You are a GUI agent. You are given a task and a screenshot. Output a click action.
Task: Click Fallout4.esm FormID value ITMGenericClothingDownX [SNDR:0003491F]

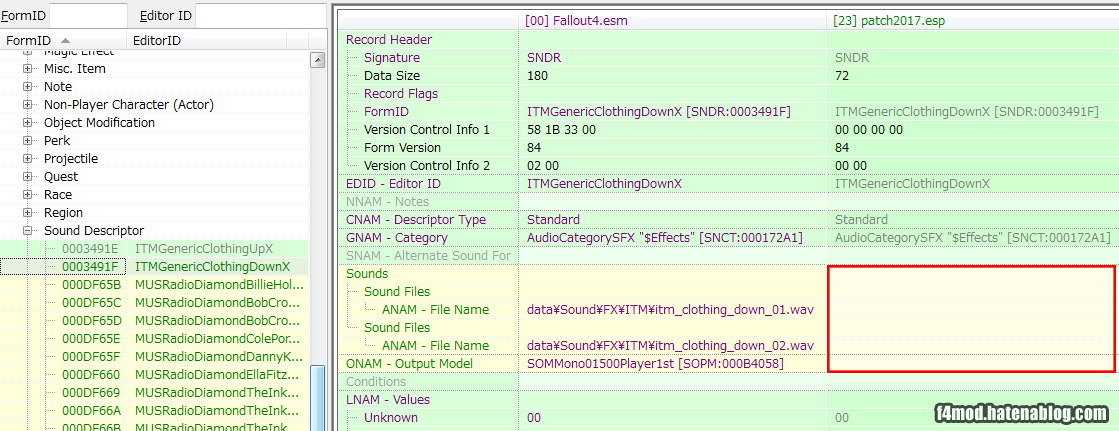(x=659, y=111)
